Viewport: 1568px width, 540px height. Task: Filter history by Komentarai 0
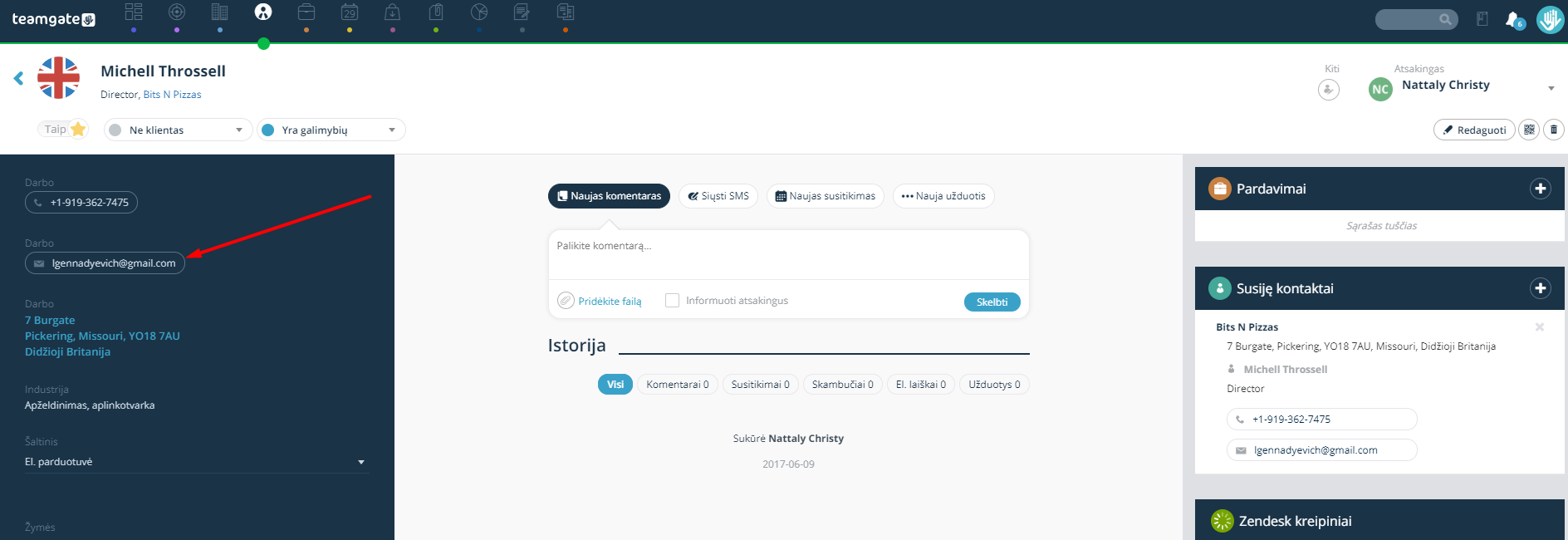click(x=678, y=385)
